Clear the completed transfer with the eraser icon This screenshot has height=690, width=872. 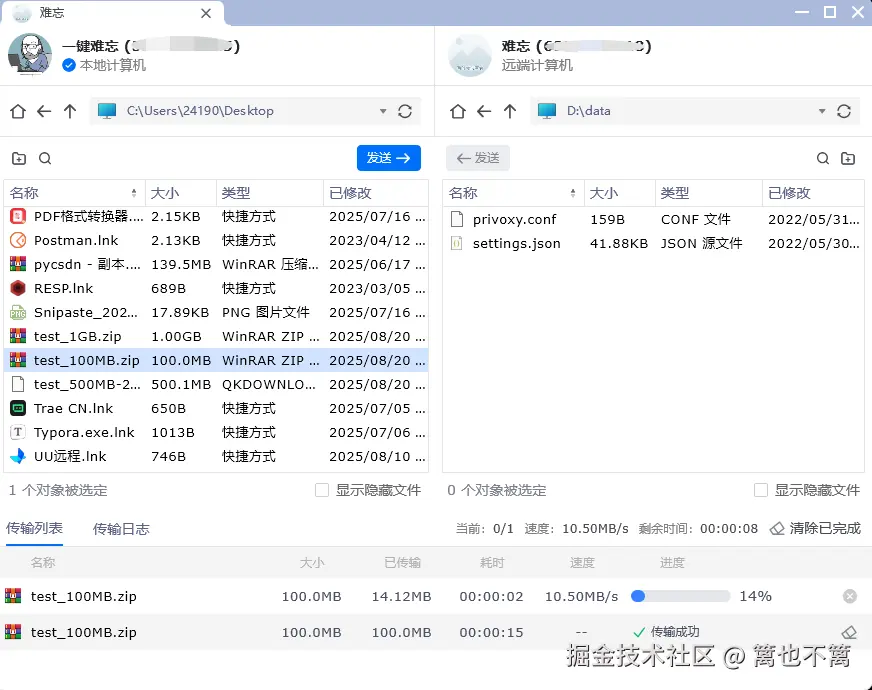click(849, 632)
